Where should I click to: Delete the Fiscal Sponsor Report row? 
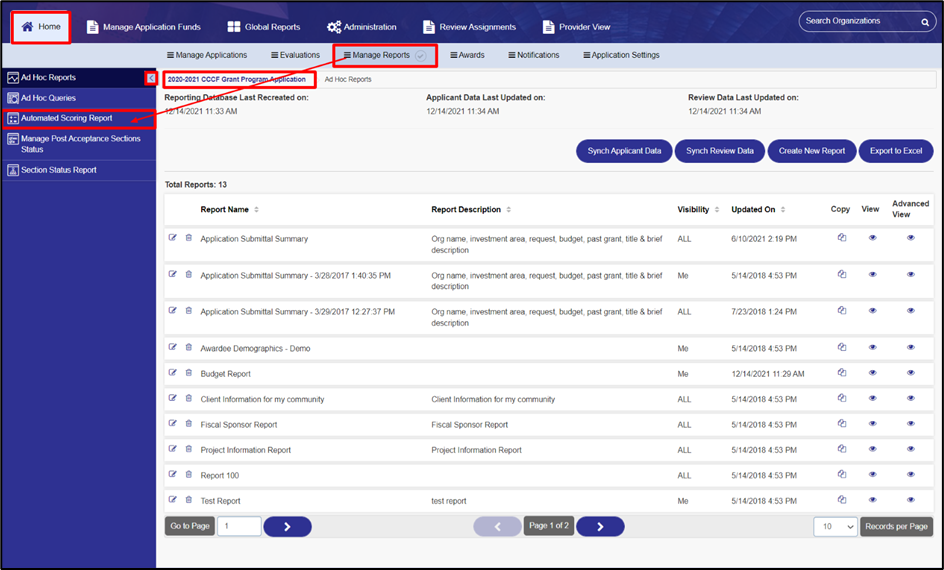[188, 423]
